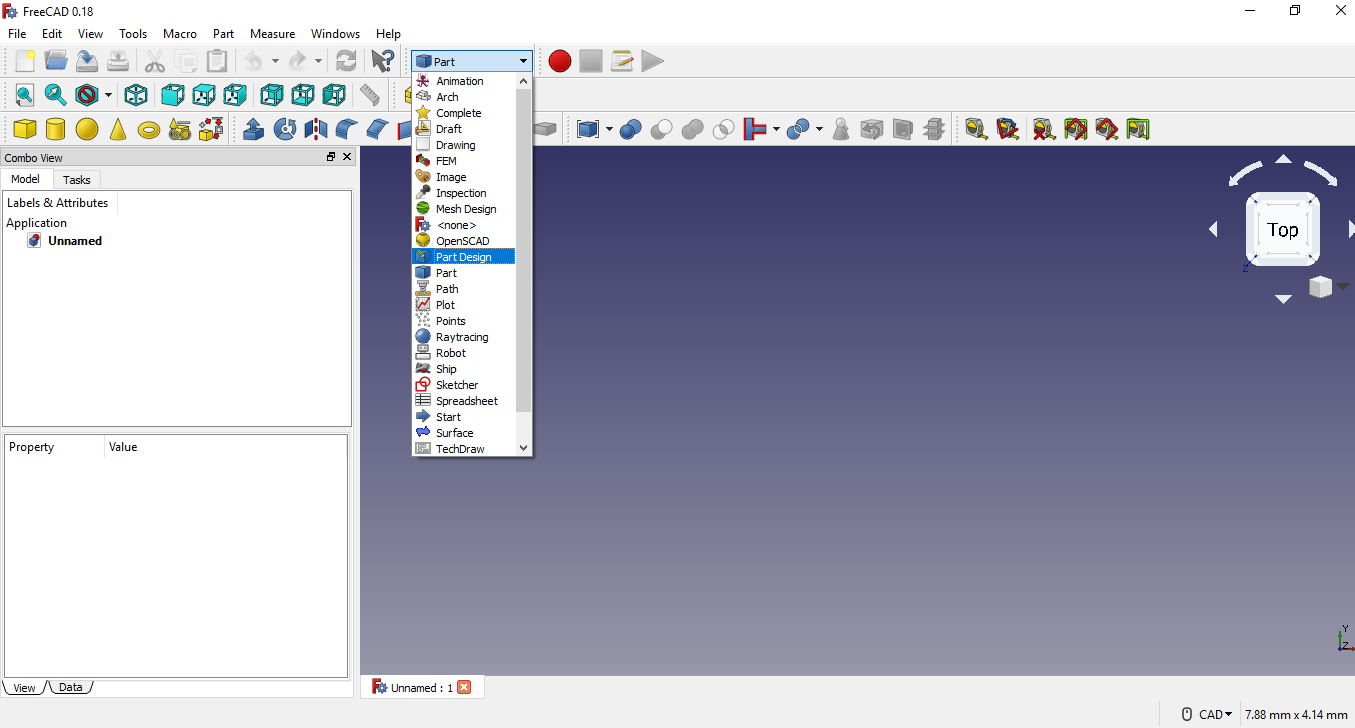Close the Unnamed : 1 document tab
Screen dimensions: 1355x728
[x=464, y=687]
